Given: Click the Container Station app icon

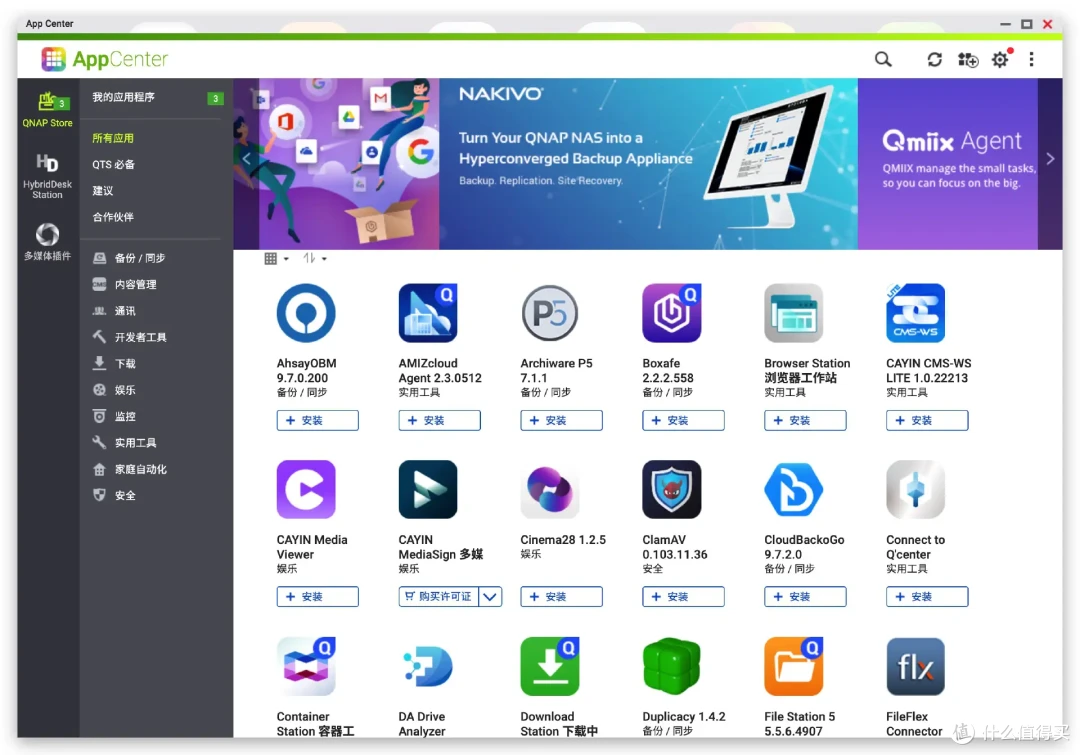Looking at the screenshot, I should 306,666.
